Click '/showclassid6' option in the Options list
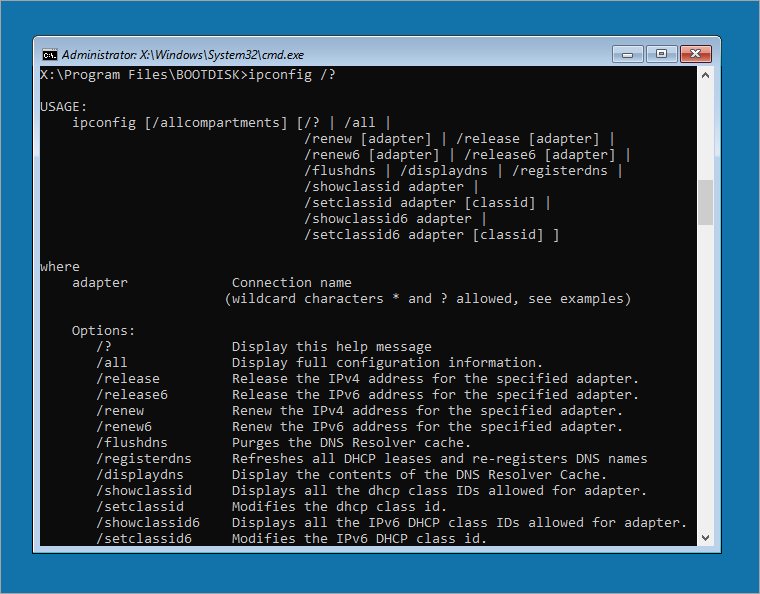 pyautogui.click(x=148, y=522)
